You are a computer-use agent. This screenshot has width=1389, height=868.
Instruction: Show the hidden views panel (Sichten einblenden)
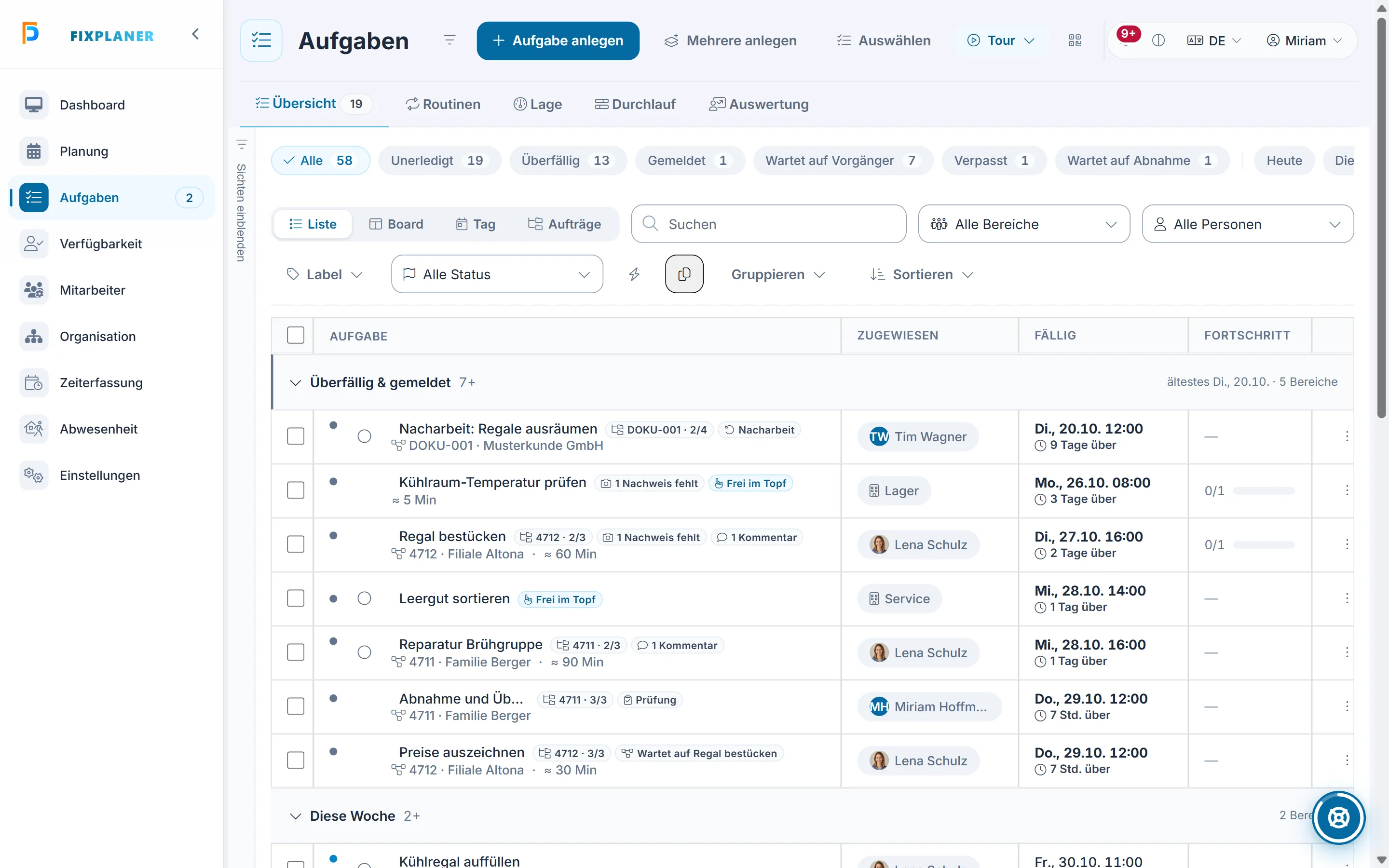tap(242, 201)
